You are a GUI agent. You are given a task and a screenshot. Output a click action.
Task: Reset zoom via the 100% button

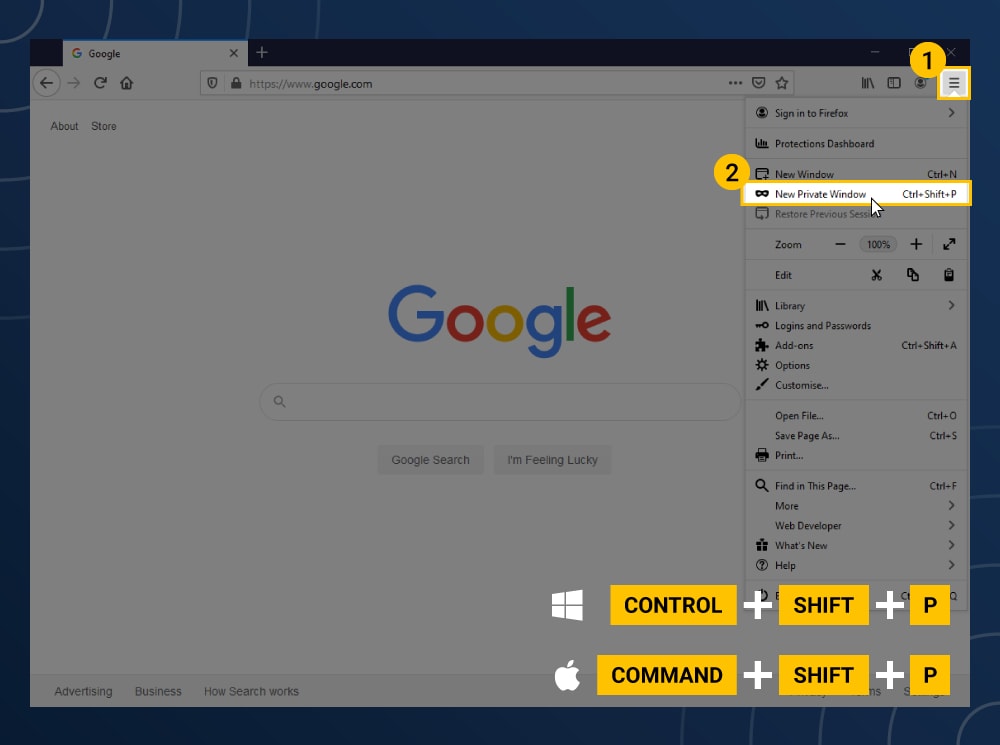[878, 244]
